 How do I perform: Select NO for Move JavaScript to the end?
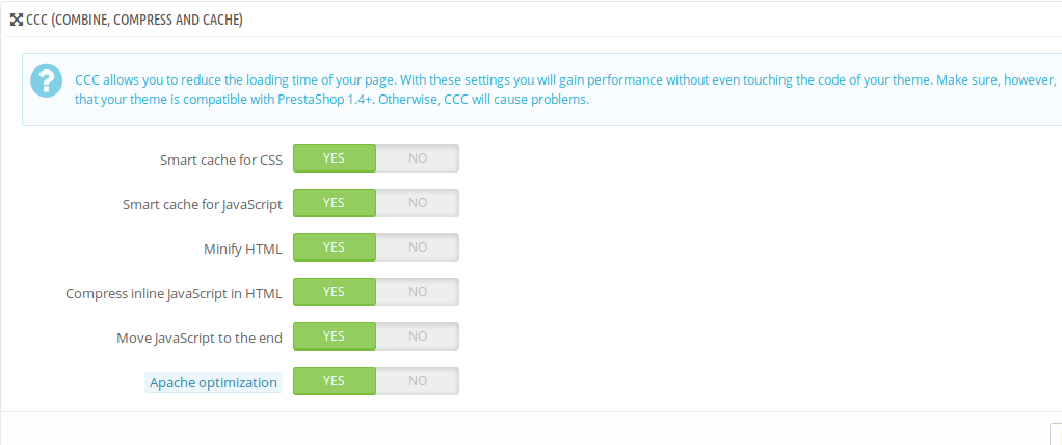coord(417,337)
